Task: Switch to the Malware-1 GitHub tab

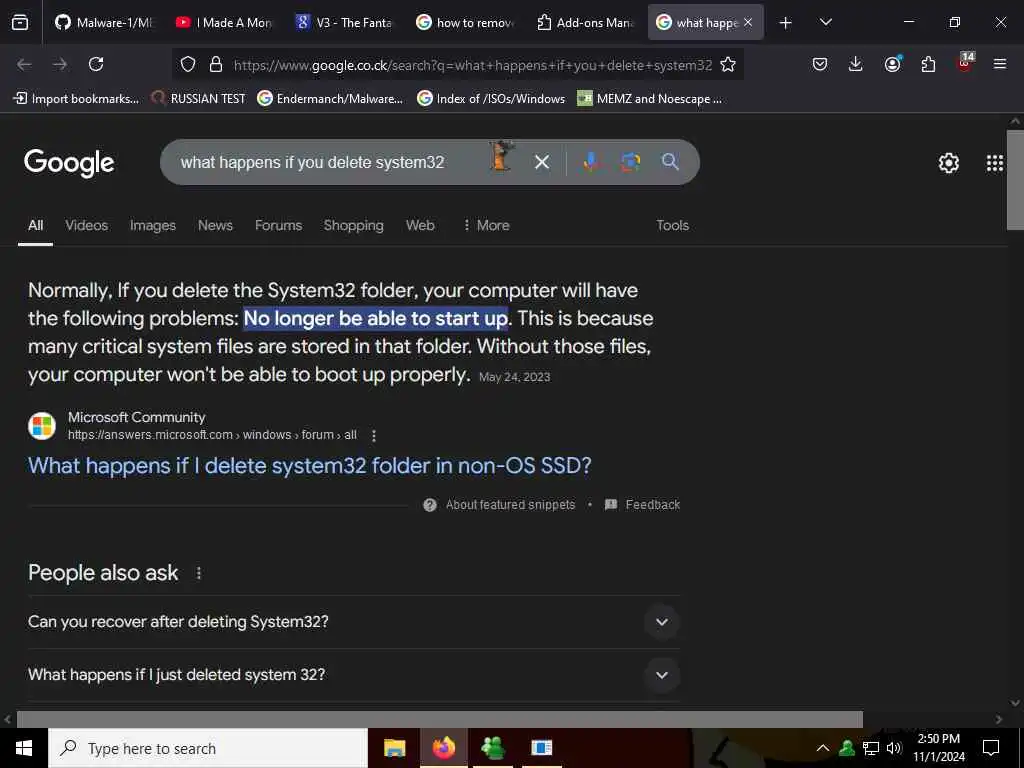Action: 104,23
